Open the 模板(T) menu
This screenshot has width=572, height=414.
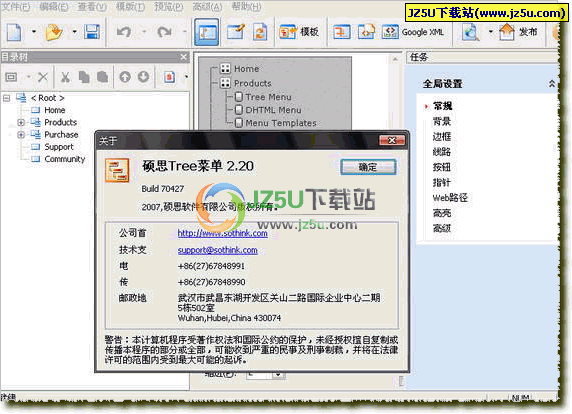click(130, 6)
